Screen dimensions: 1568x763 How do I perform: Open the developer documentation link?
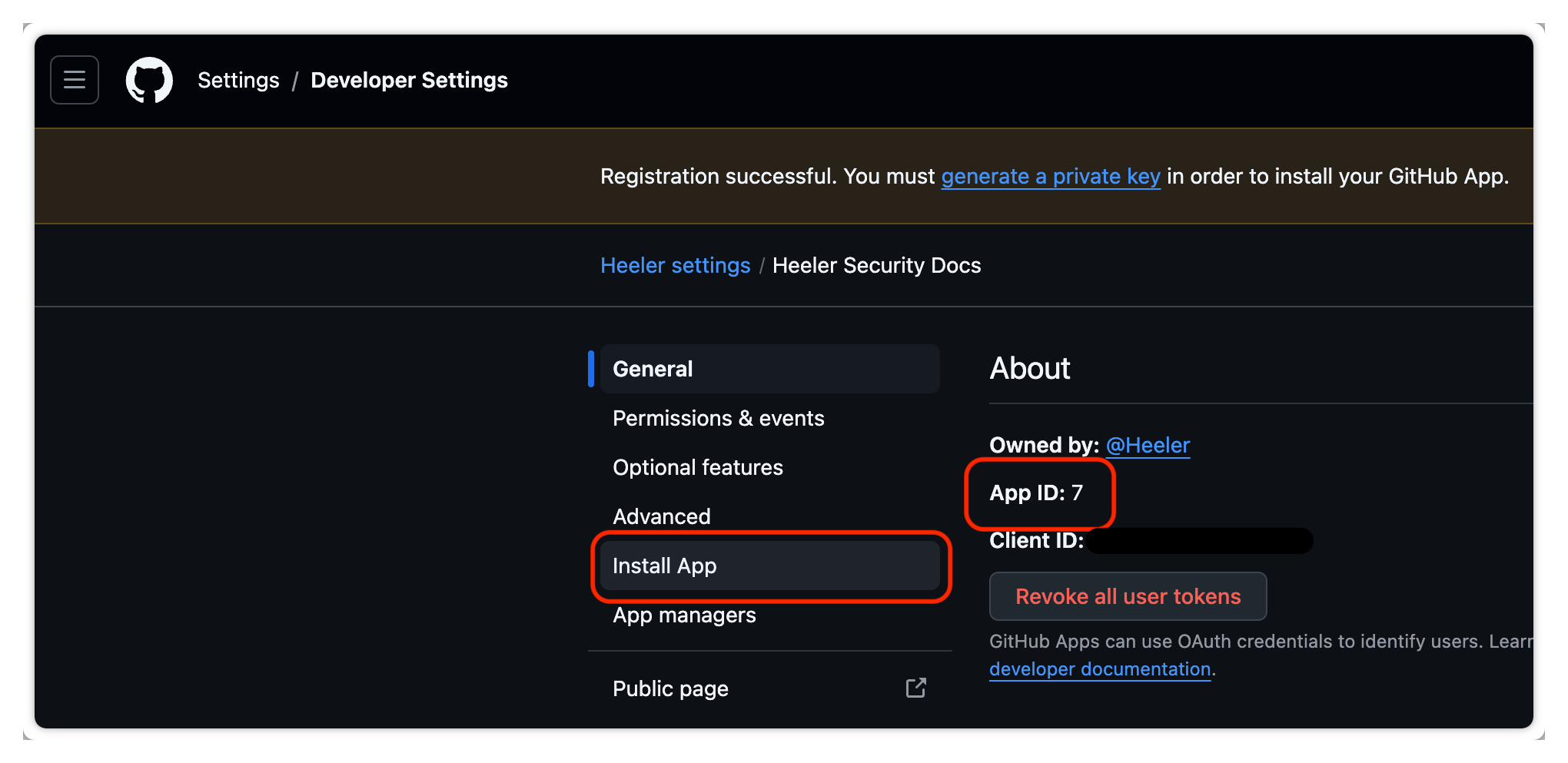point(1100,669)
